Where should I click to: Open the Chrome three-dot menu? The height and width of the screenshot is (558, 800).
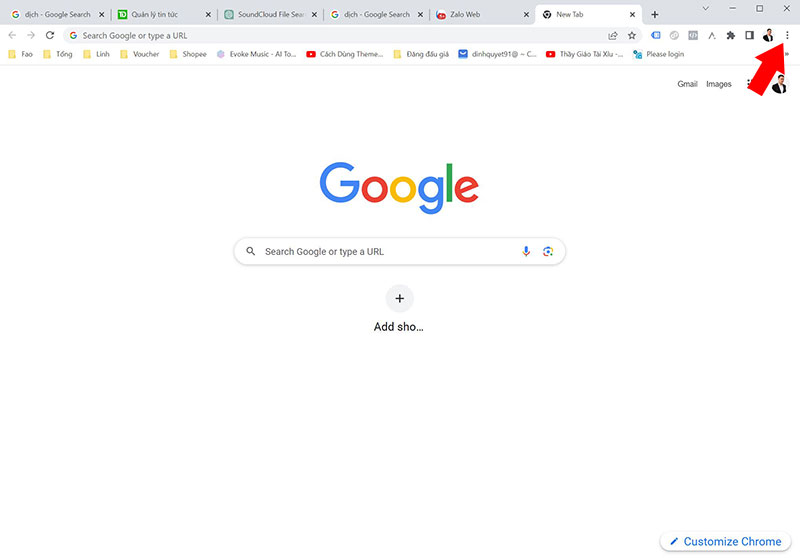point(787,35)
